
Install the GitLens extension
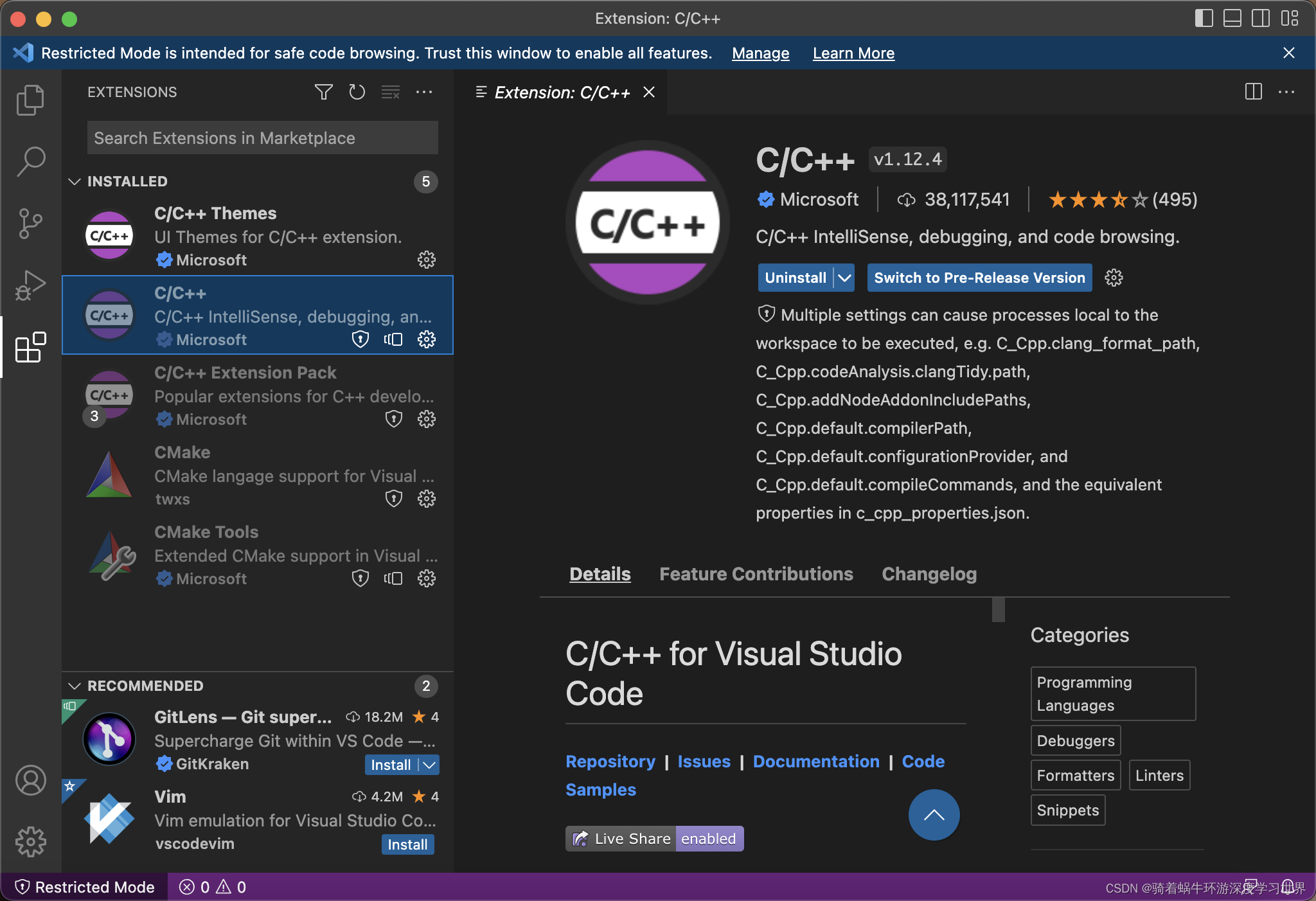coord(391,765)
